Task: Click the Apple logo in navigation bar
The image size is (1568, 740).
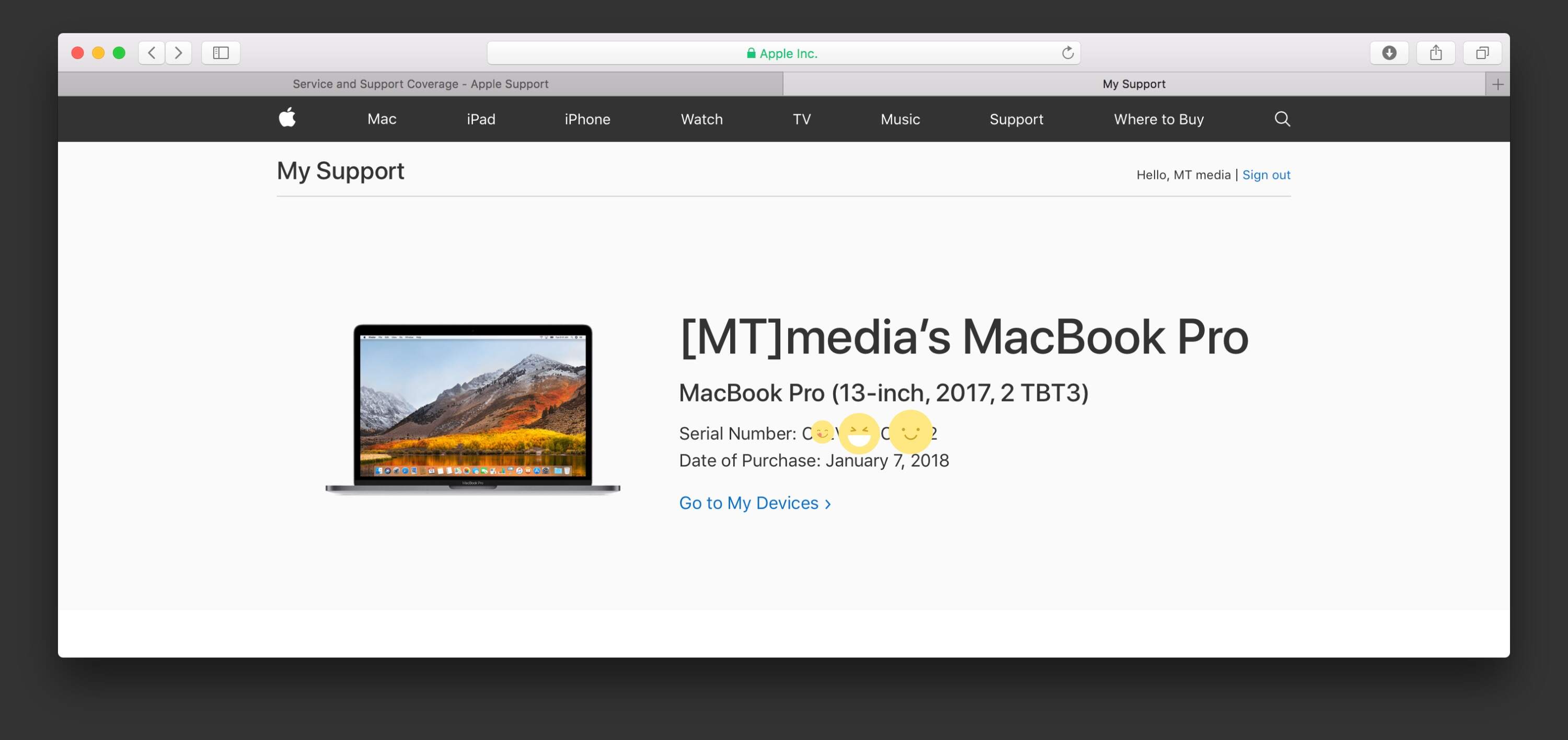Action: click(287, 118)
